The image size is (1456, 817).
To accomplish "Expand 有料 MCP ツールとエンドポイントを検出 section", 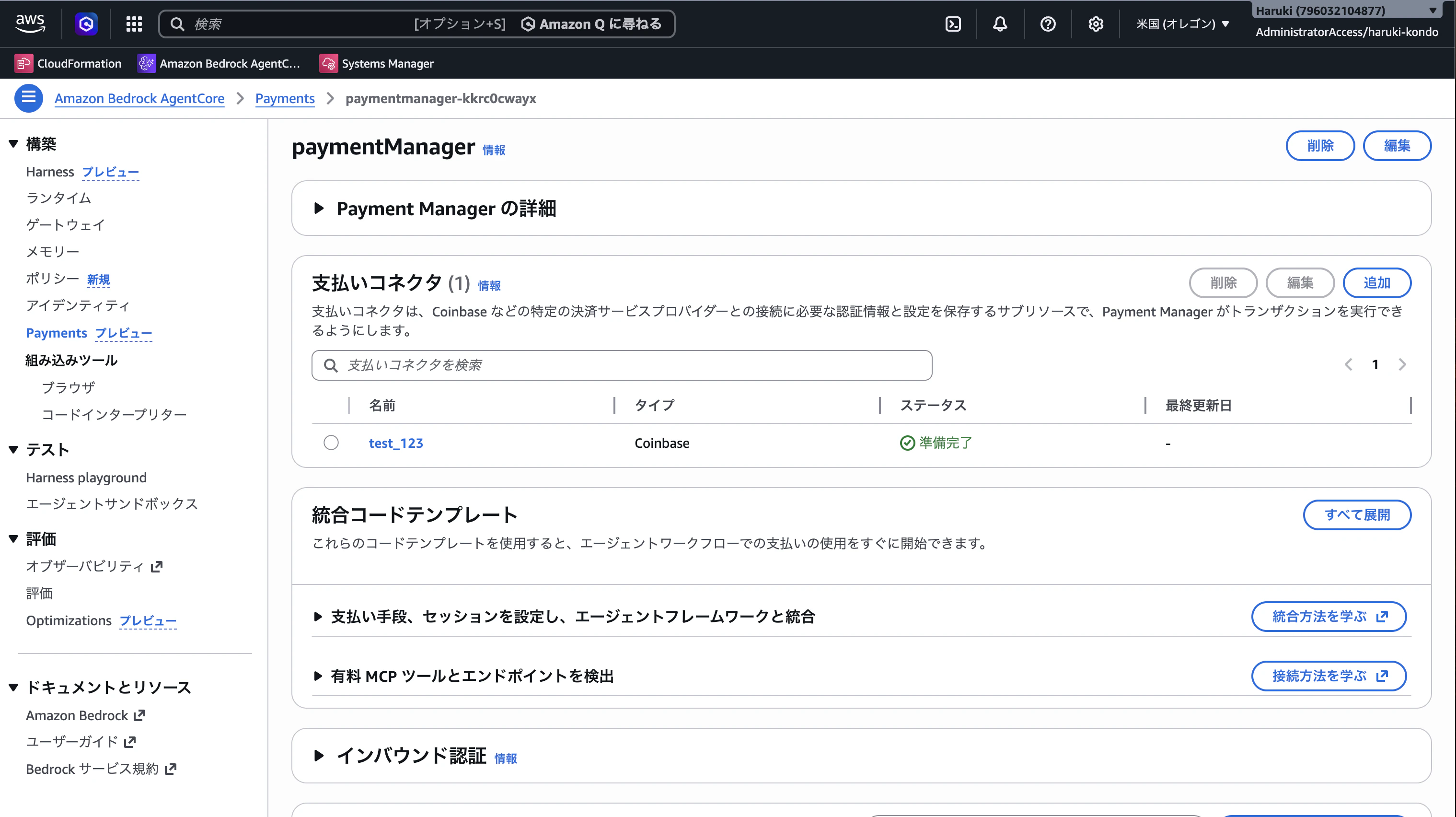I will coord(318,676).
